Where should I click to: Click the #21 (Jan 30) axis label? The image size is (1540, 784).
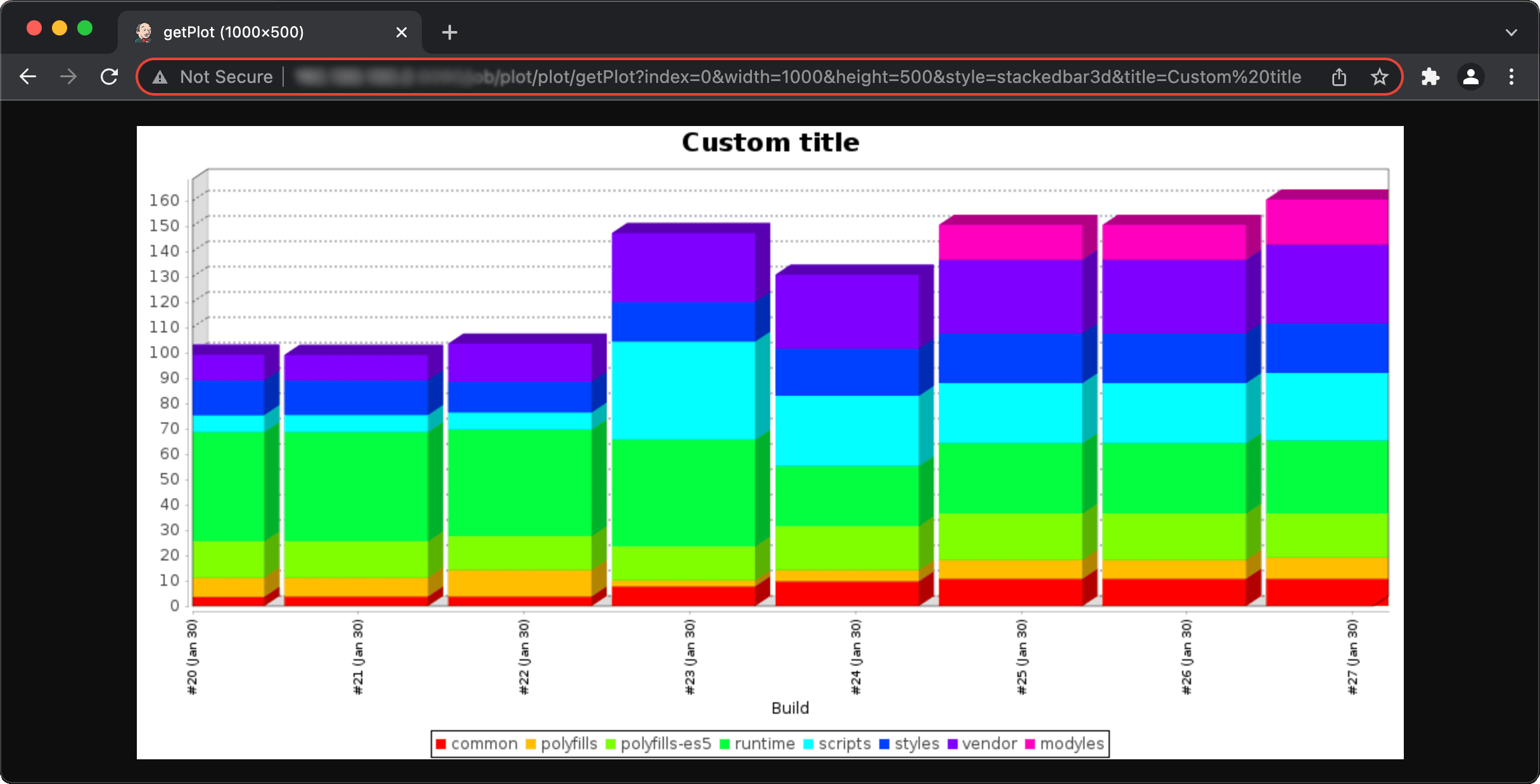coord(358,657)
